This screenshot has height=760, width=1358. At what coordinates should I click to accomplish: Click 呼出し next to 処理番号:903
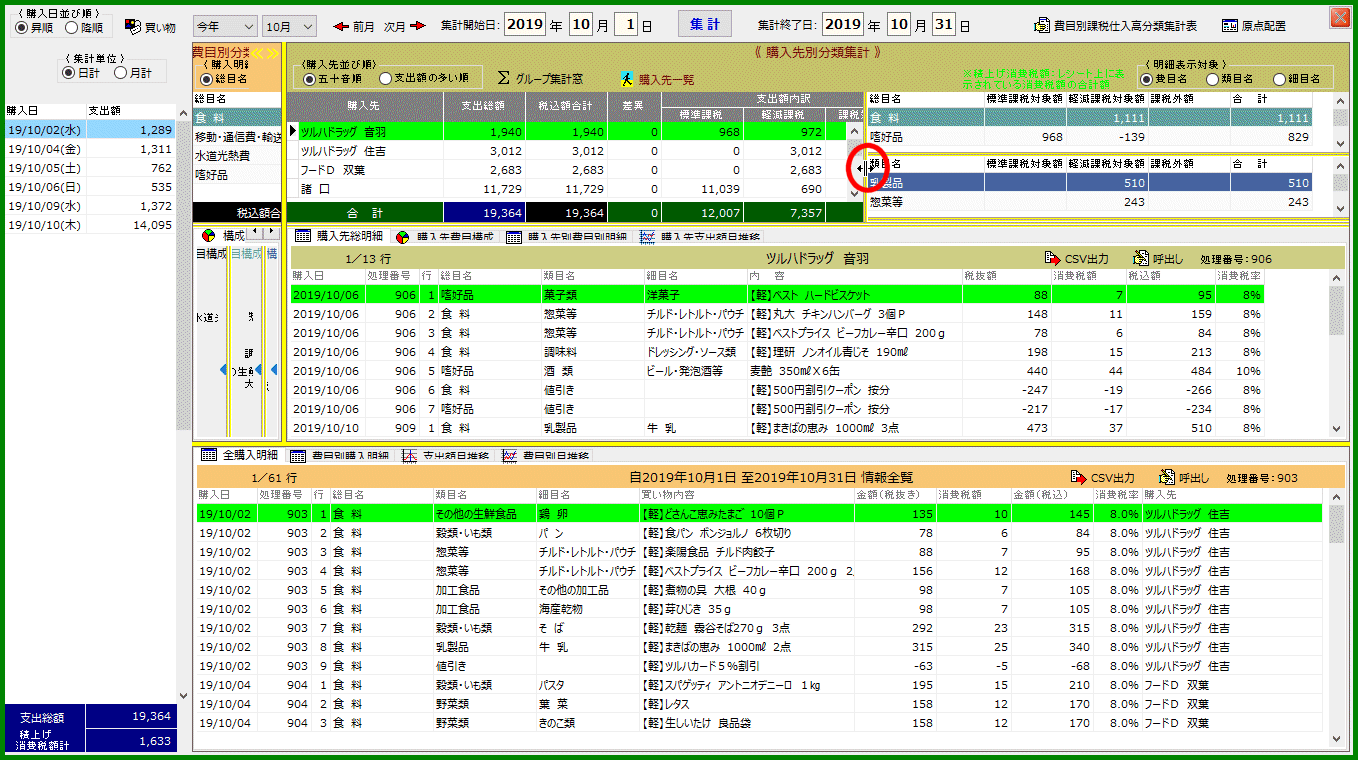click(1183, 478)
